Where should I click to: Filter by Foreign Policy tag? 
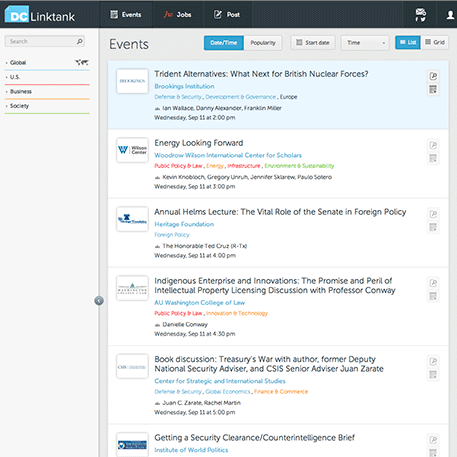click(x=172, y=235)
